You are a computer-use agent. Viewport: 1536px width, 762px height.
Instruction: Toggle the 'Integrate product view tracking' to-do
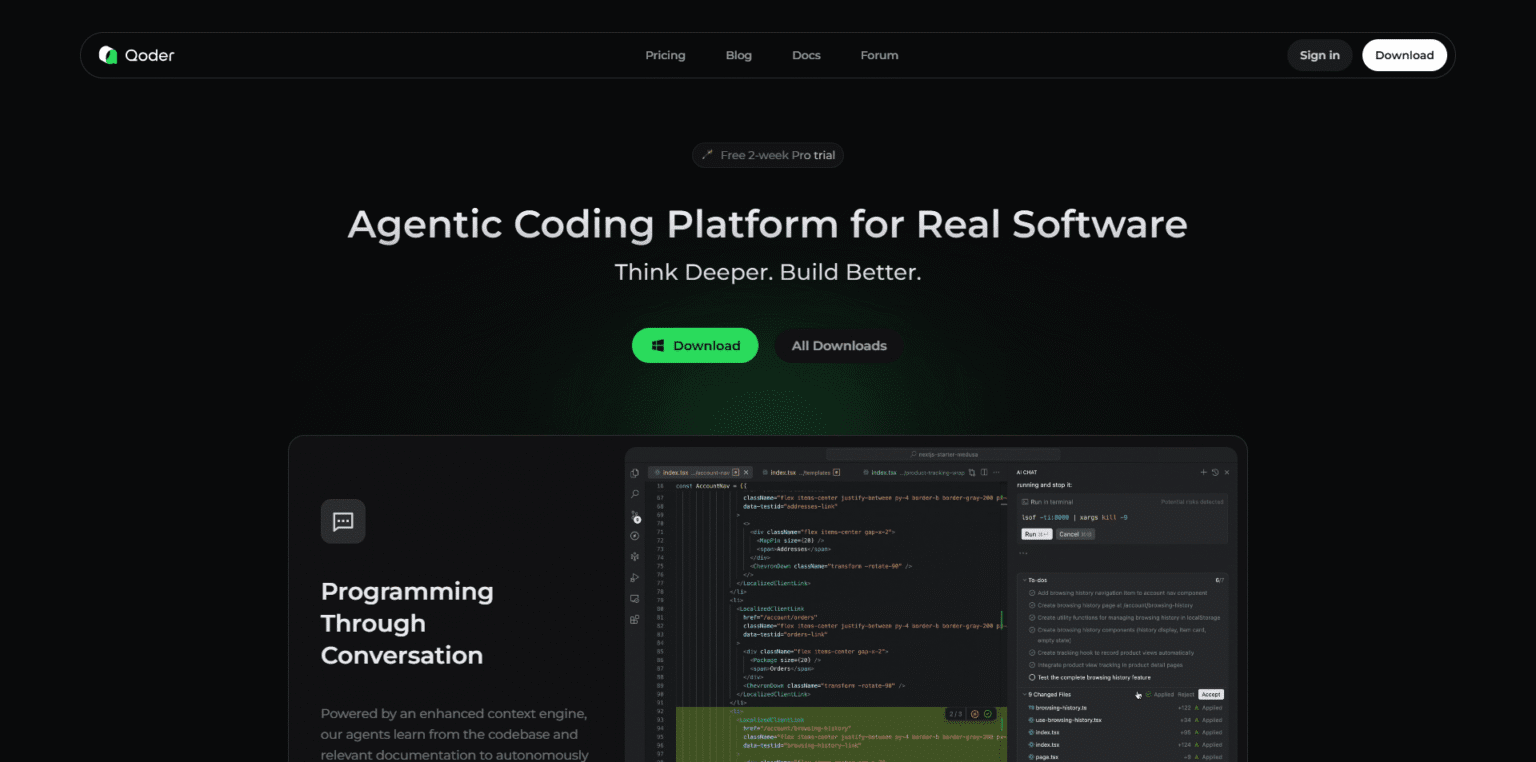[x=1032, y=664]
